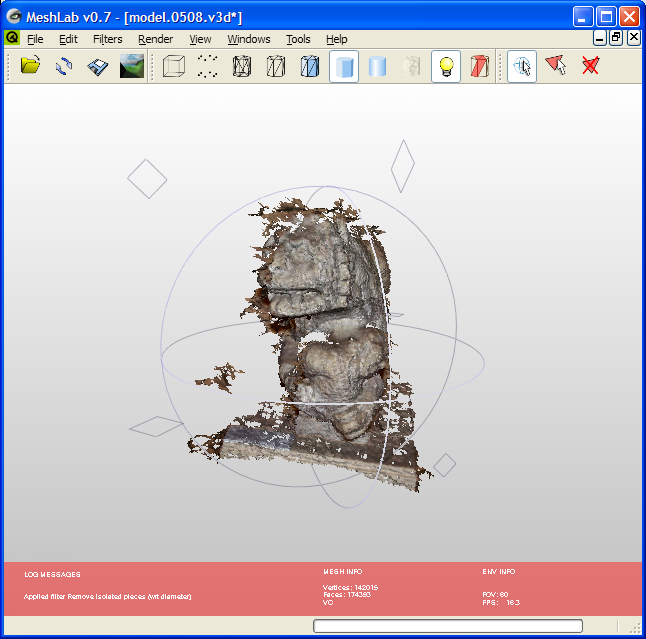Select Hidden Lines render mode
Screen dimensions: 646x639
coord(276,67)
